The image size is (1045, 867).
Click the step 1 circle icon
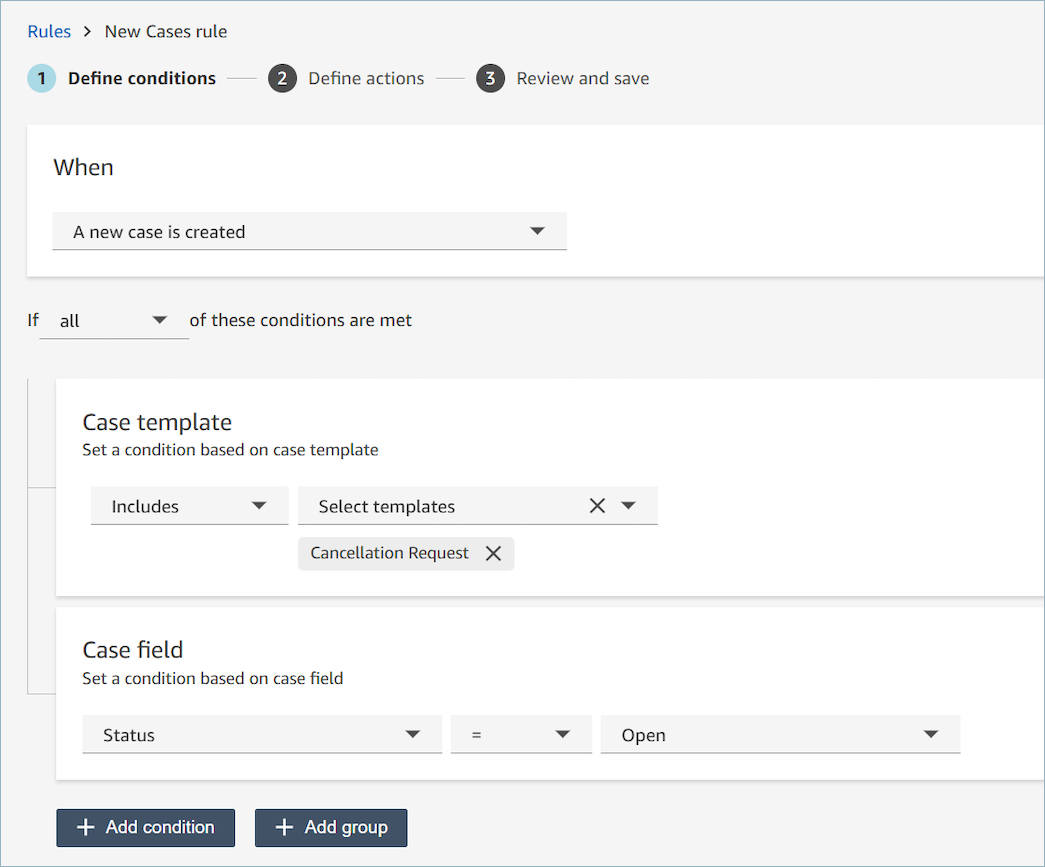[42, 78]
